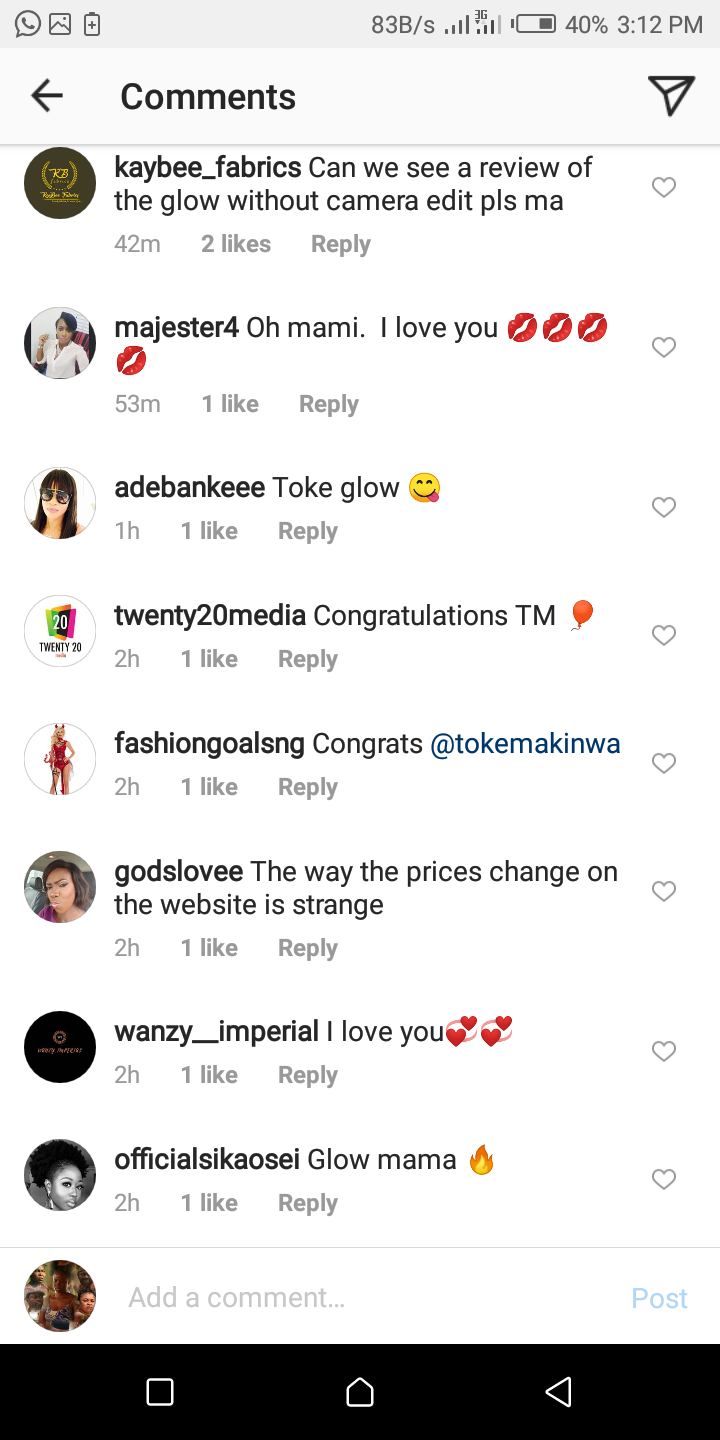Reply to kaybee_fabrics comment
The height and width of the screenshot is (1440, 720).
point(340,244)
